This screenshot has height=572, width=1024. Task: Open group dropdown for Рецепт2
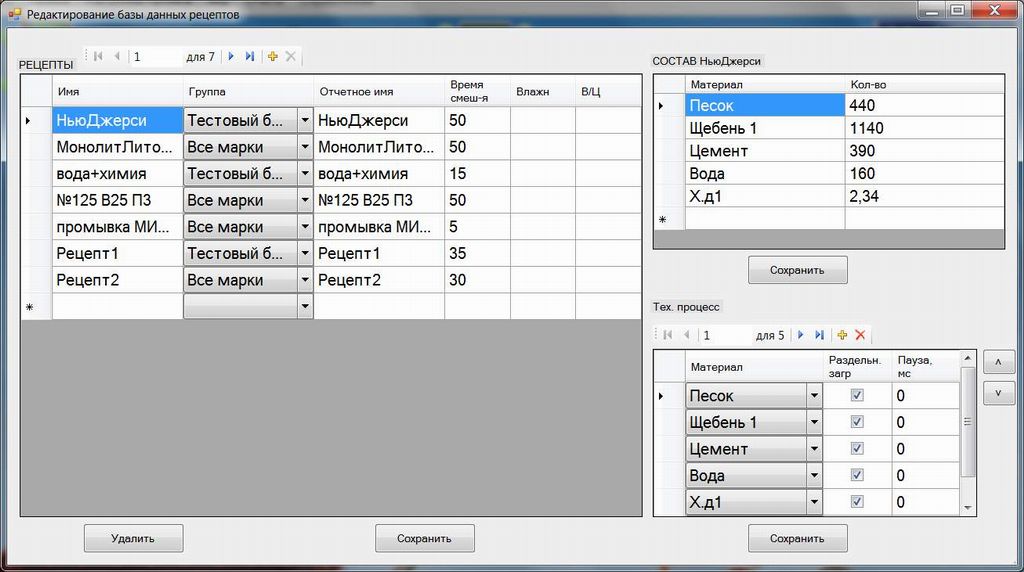pos(305,280)
